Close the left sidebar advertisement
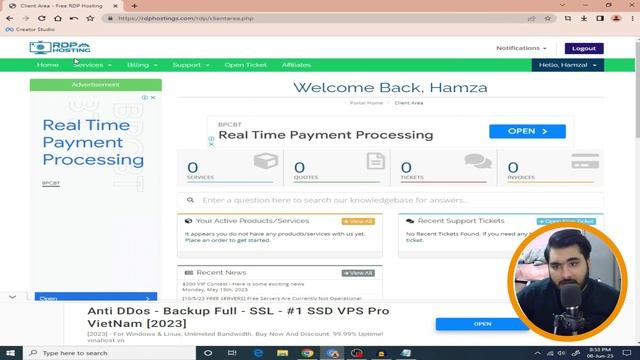640x360 pixels. pos(153,98)
